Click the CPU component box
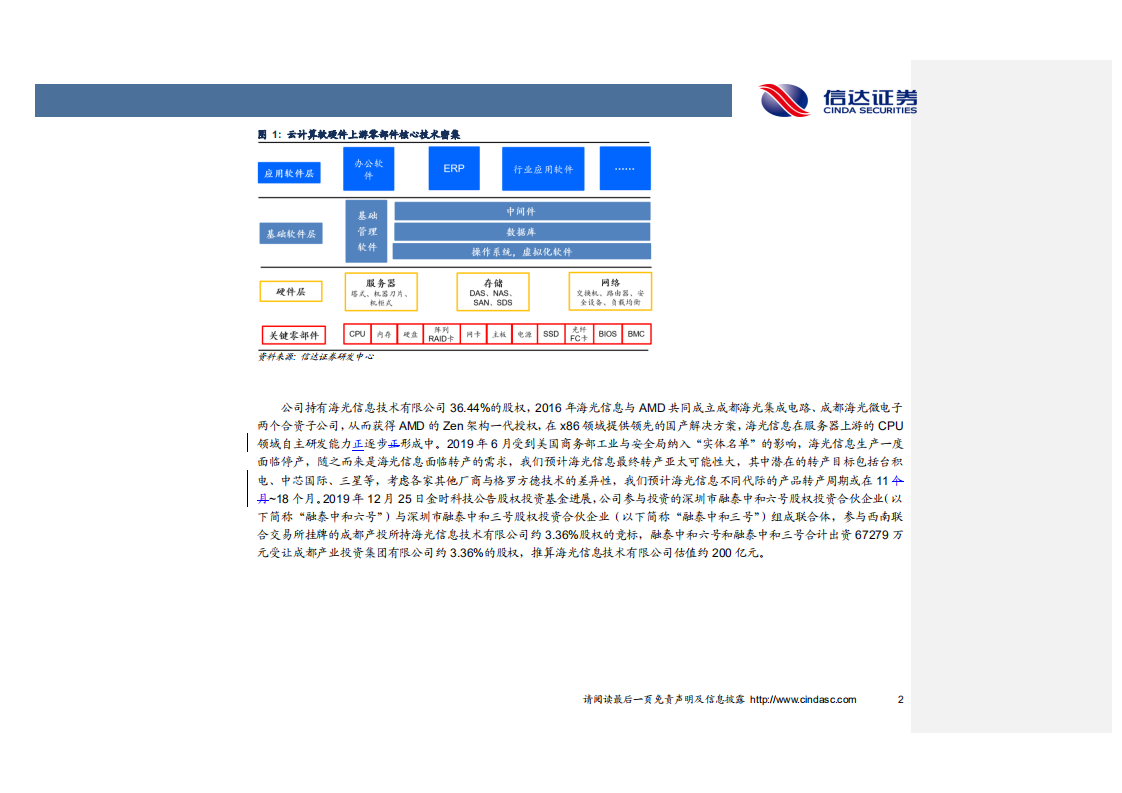 pos(357,334)
